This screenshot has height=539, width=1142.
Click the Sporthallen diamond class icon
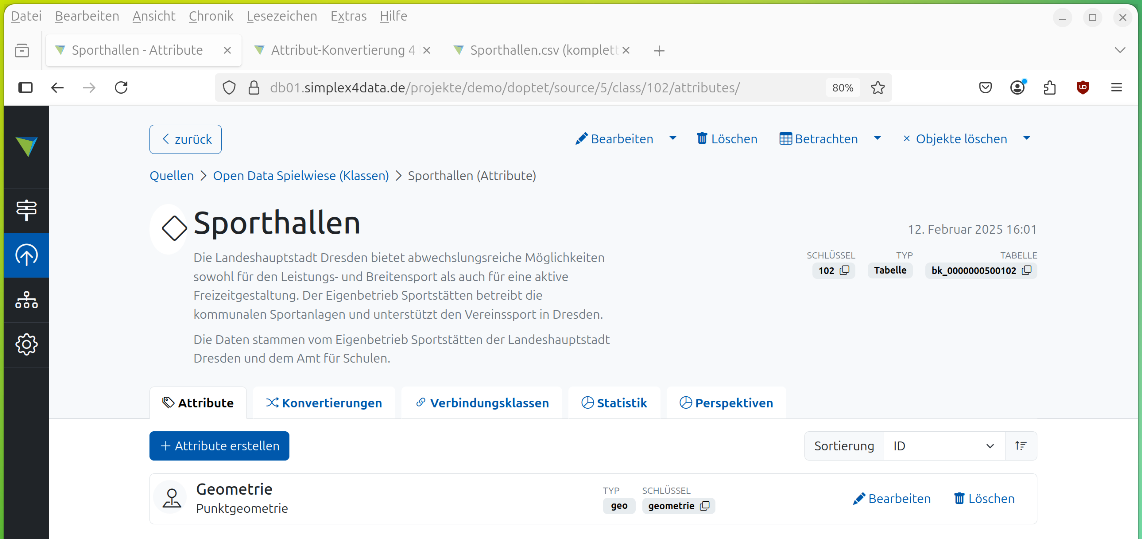(174, 229)
